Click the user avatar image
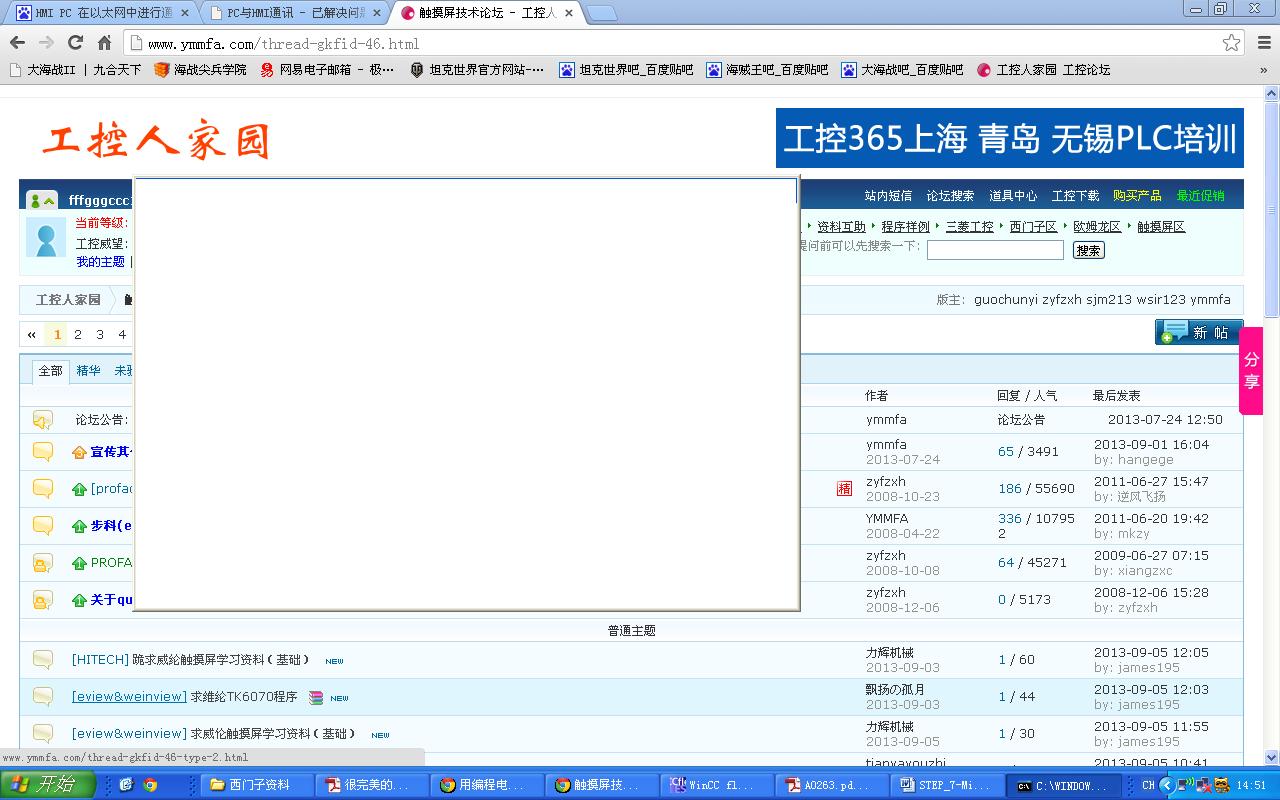The image size is (1280, 800). pyautogui.click(x=46, y=238)
